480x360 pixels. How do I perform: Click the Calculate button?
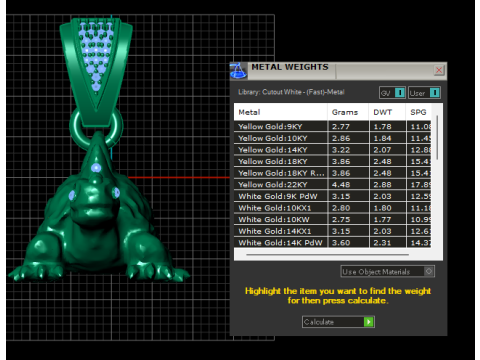pos(338,322)
